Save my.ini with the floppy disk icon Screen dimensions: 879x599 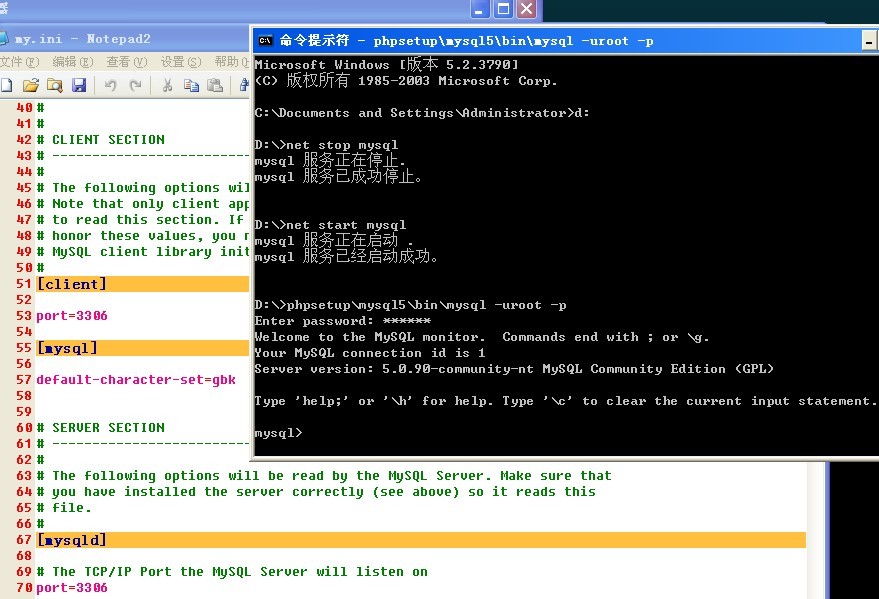(x=79, y=85)
